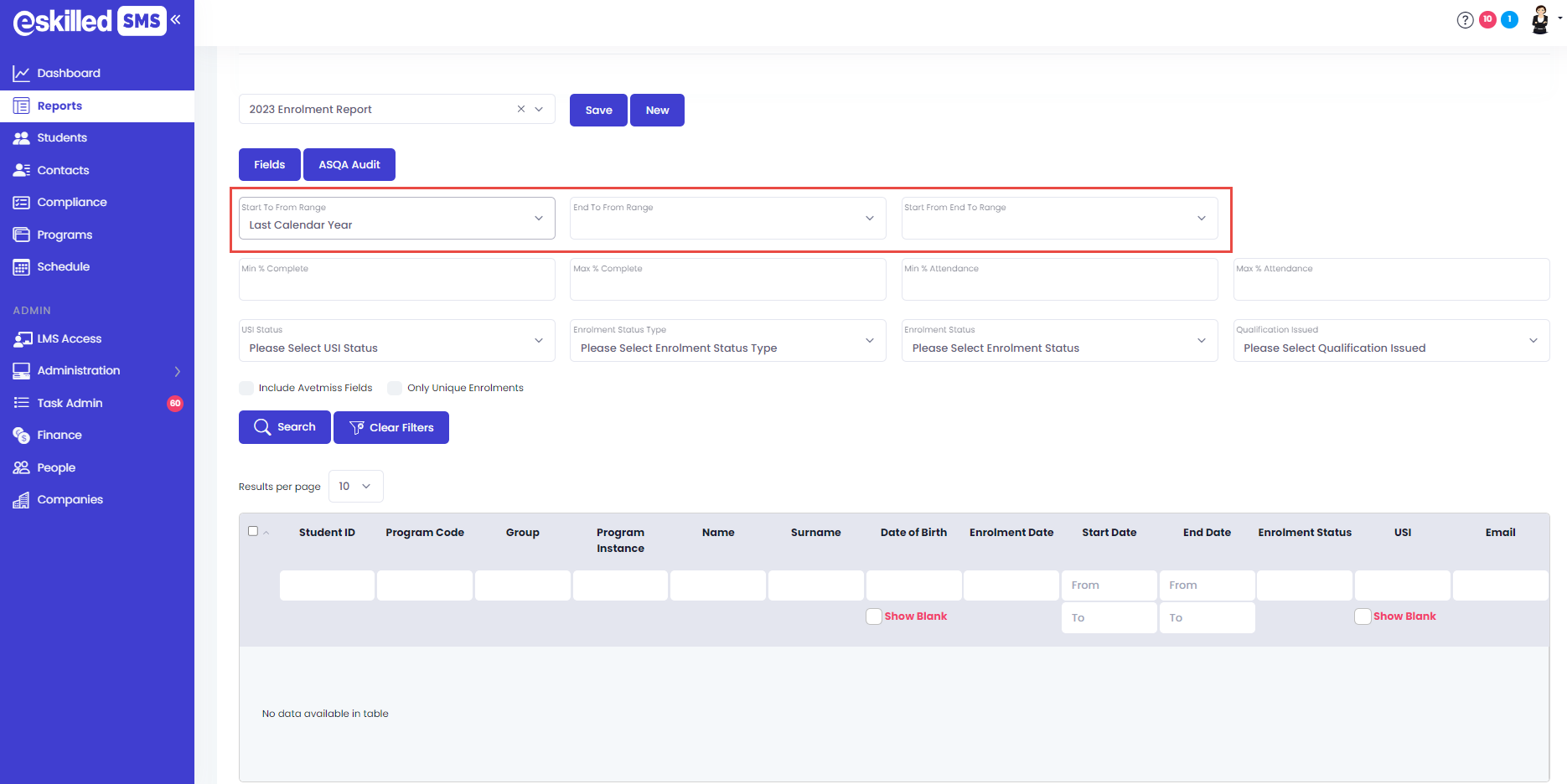Open the blue notification badge showing 1
The image size is (1567, 784).
coord(1509,19)
